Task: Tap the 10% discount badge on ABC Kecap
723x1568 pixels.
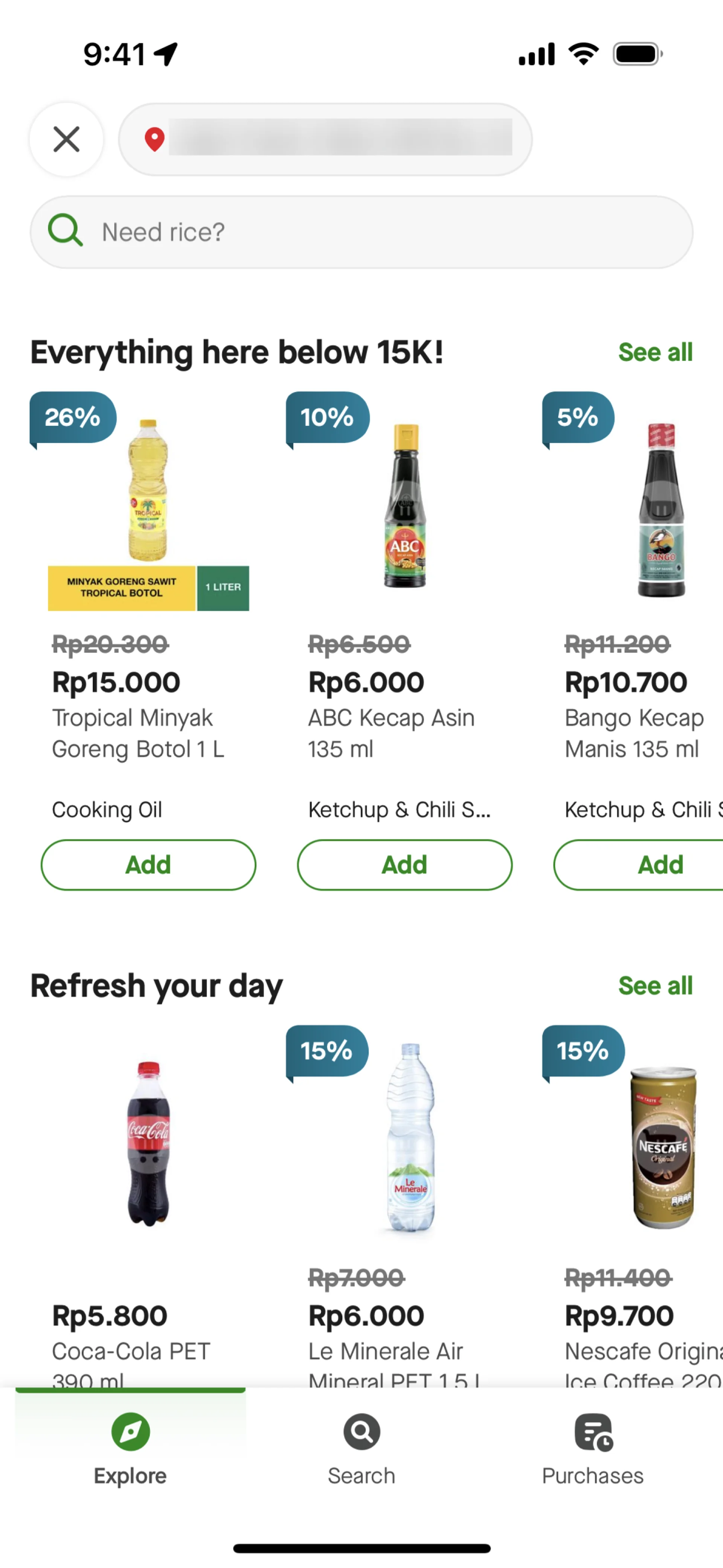Action: [x=327, y=418]
